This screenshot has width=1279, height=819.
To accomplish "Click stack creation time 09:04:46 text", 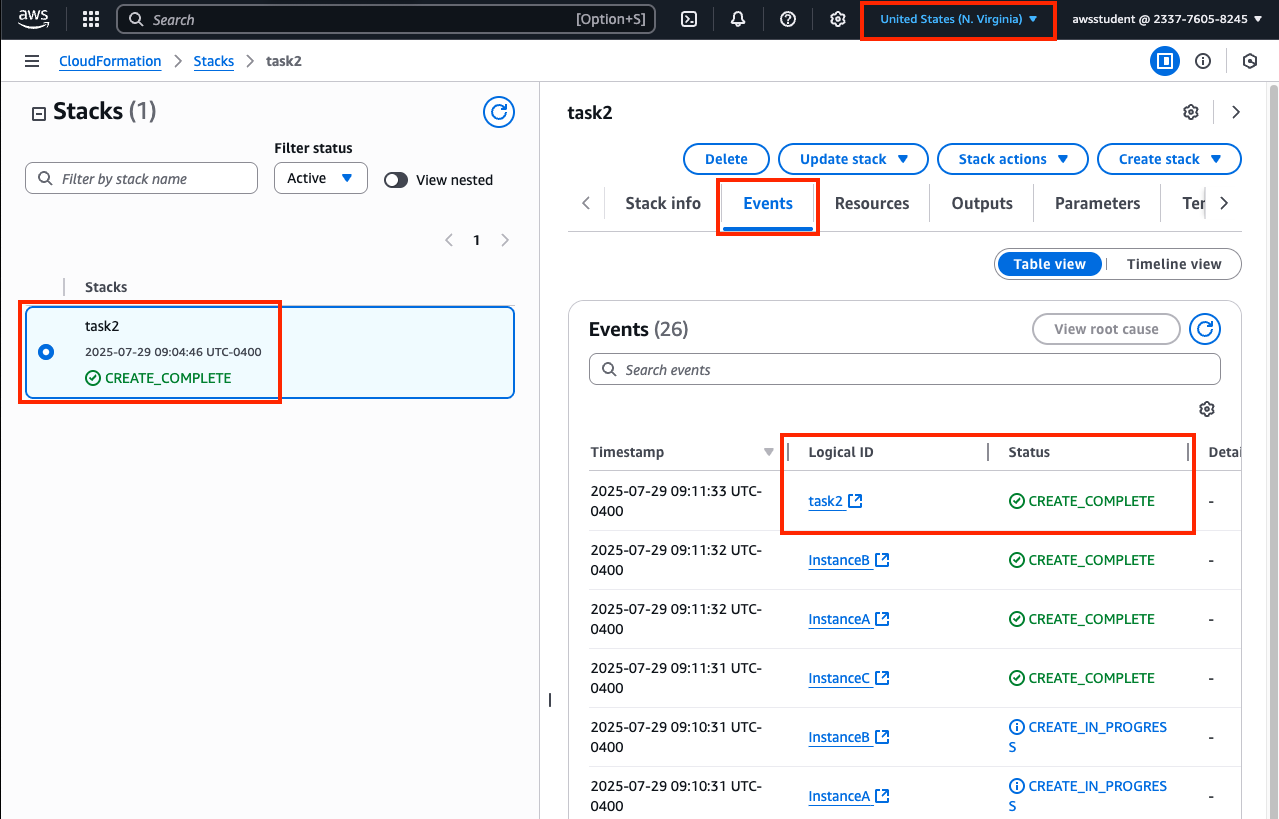I will (173, 352).
